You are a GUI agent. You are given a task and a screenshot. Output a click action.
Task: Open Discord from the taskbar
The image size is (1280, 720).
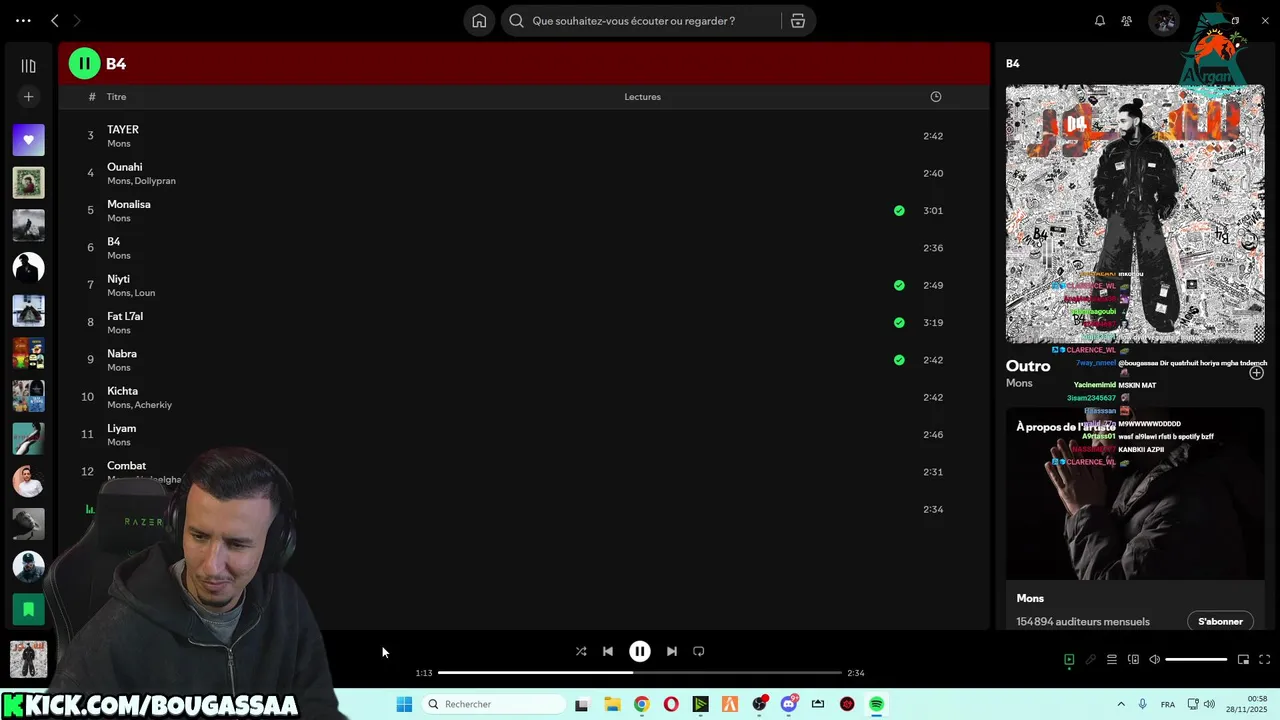click(789, 704)
